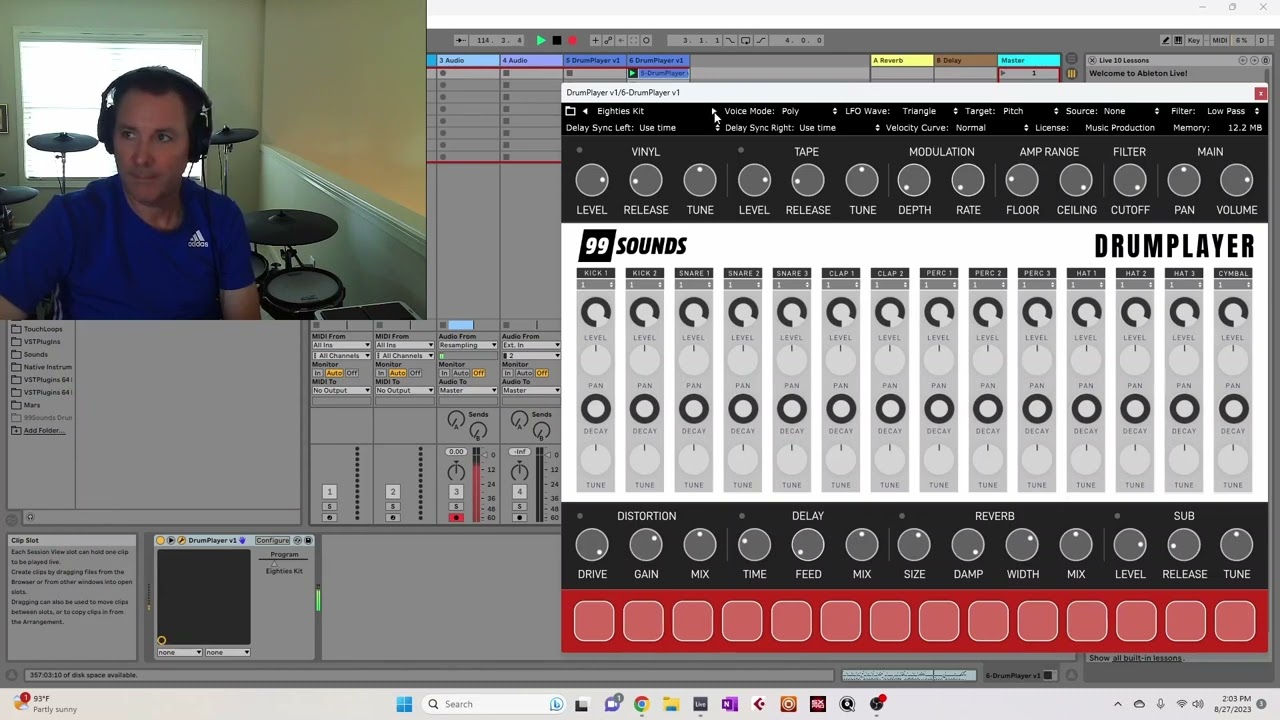This screenshot has width=1280, height=720.
Task: Open OneNote from the taskbar
Action: [x=729, y=704]
